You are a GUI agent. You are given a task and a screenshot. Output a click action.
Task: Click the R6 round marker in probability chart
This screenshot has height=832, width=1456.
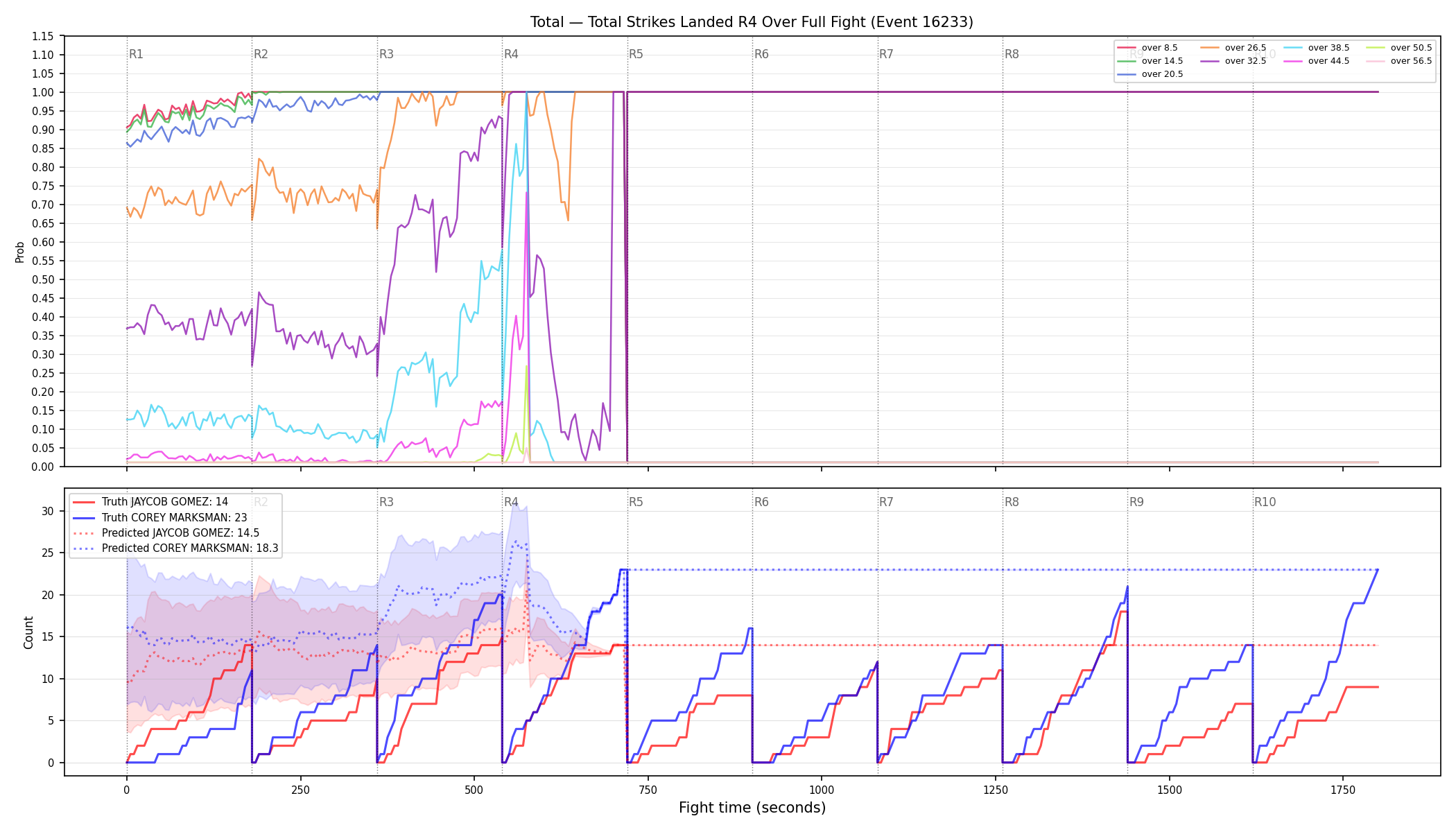tap(761, 54)
